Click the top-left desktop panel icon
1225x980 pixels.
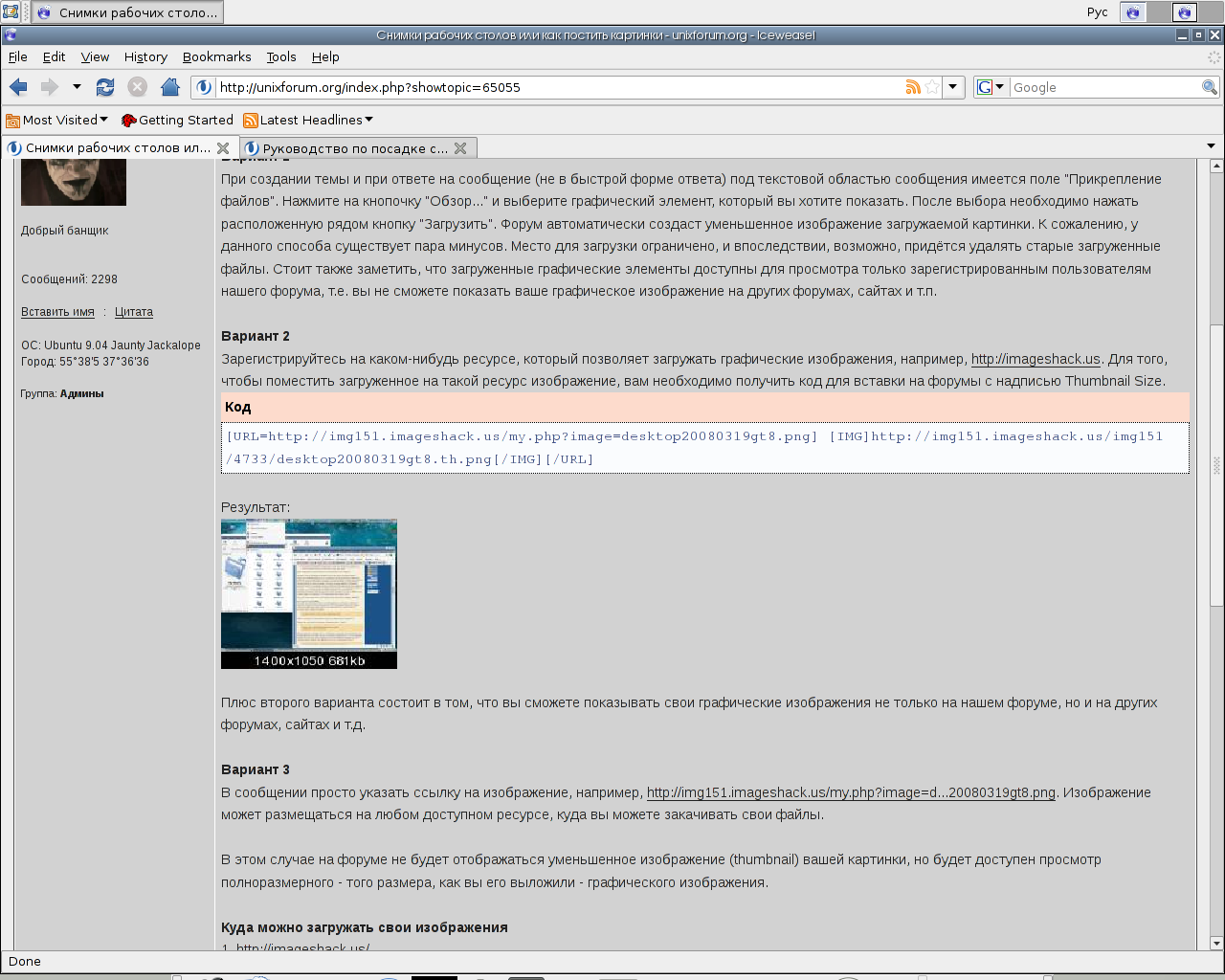tap(11, 11)
